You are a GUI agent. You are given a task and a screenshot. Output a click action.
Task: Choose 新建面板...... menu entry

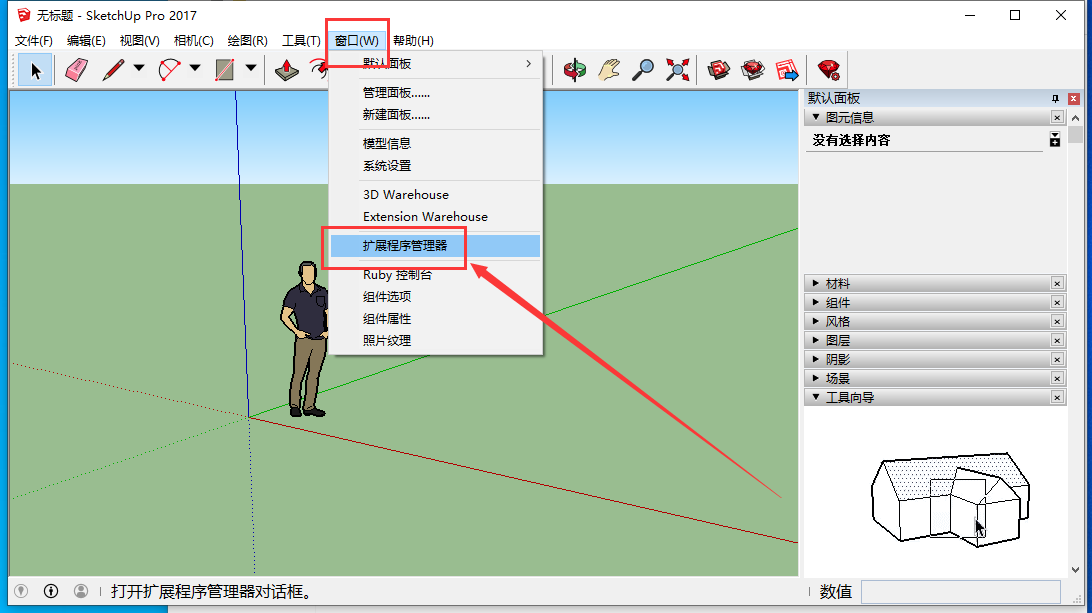tap(435, 115)
